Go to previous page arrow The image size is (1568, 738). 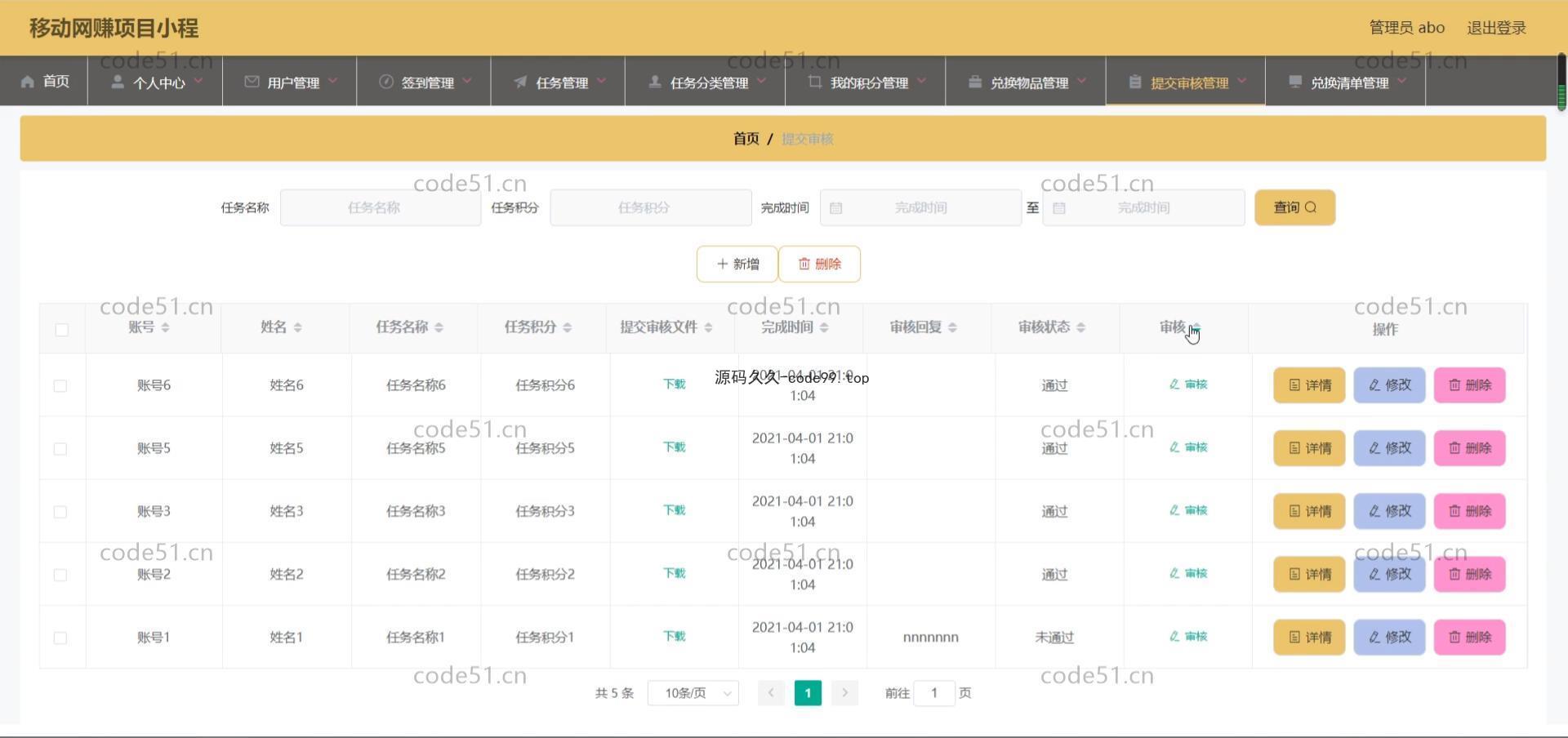point(770,693)
